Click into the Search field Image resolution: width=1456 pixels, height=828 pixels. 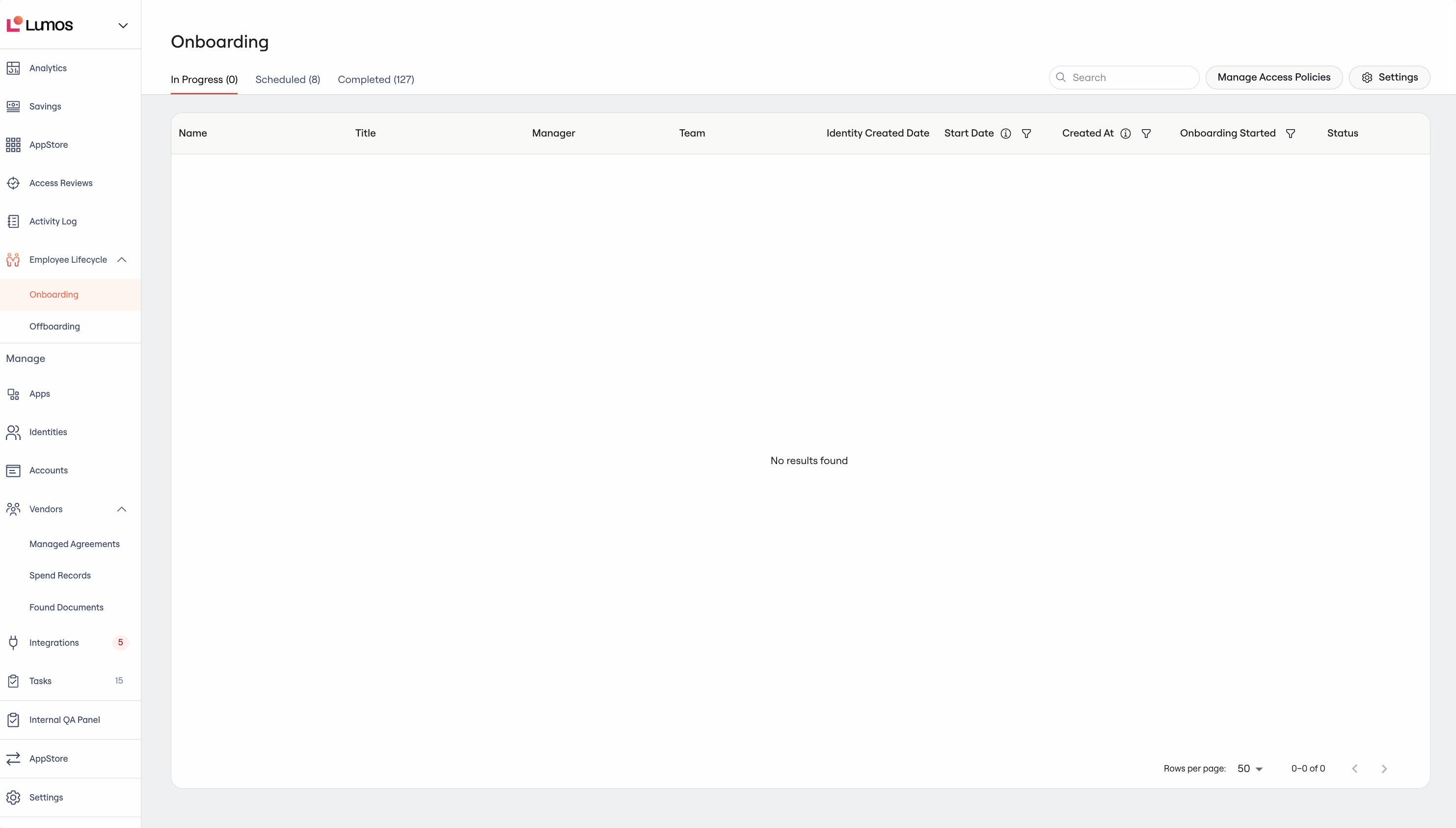click(x=1124, y=77)
